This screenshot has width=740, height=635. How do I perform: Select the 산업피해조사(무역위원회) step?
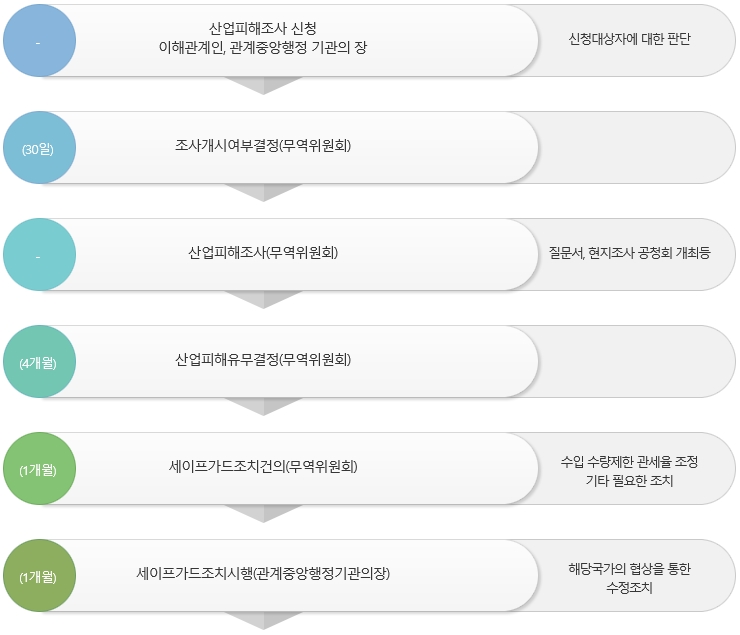263,252
